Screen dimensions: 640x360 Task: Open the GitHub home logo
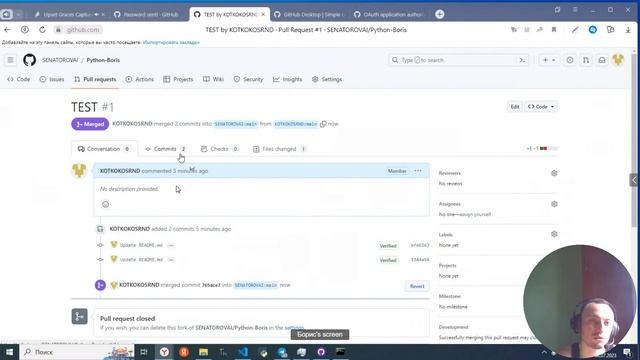click(x=29, y=60)
